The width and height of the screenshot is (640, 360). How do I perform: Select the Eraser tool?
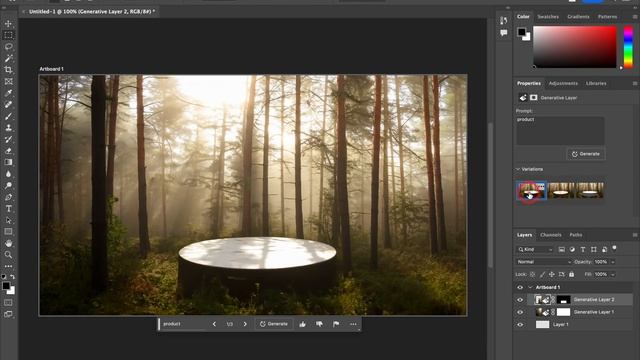8,151
